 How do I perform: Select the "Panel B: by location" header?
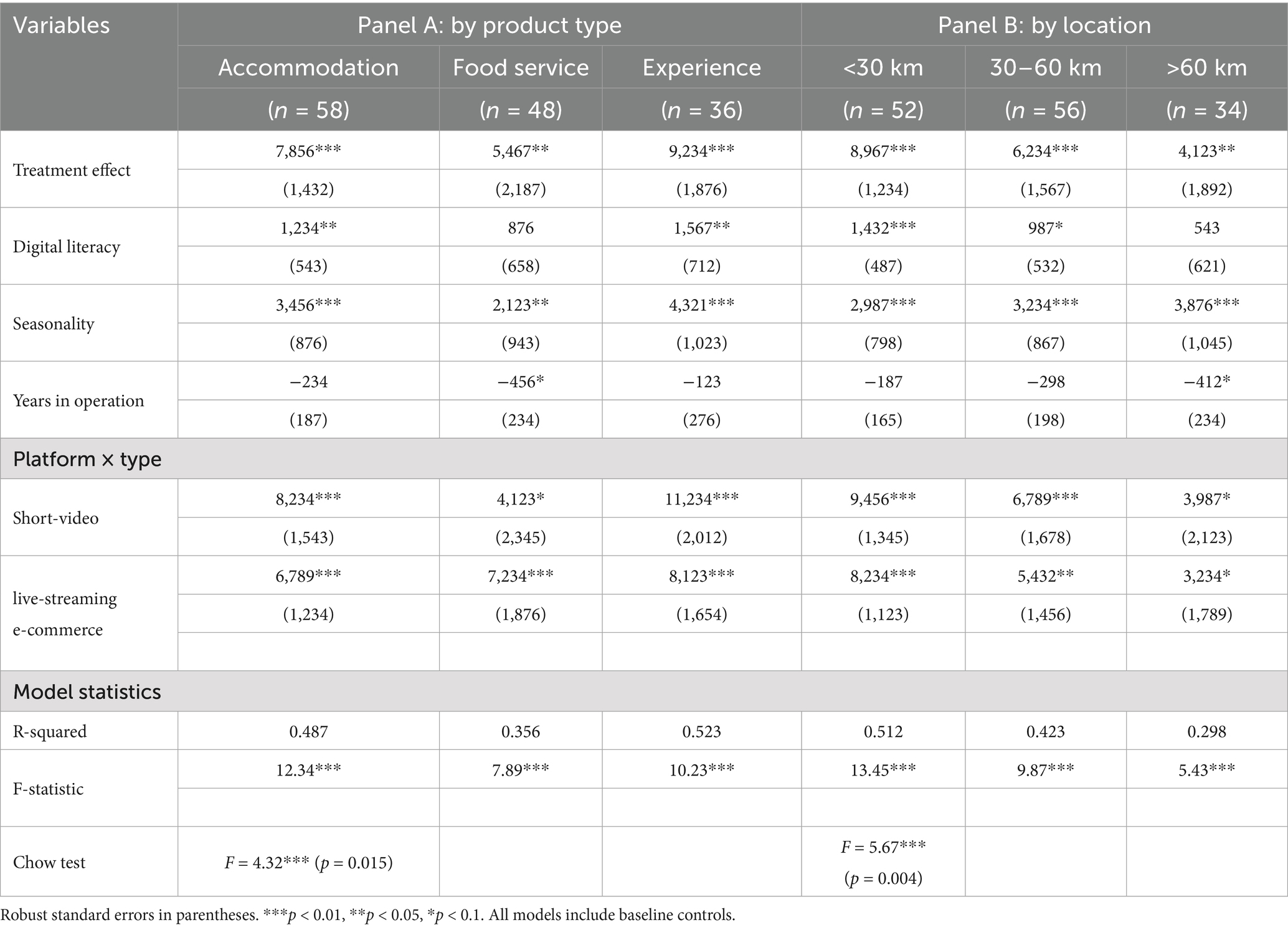tap(1044, 26)
